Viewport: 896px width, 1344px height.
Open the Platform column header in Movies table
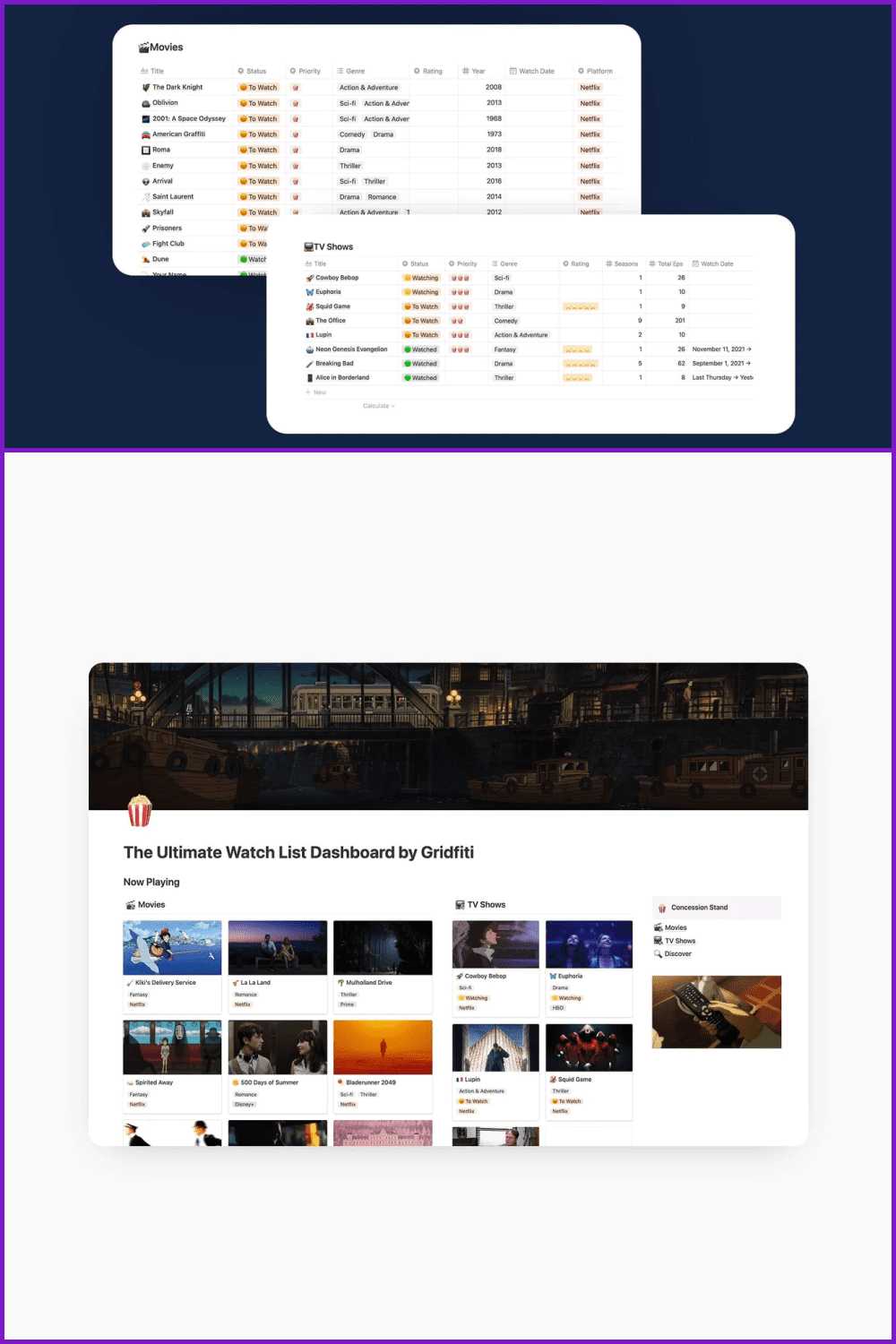pos(595,71)
